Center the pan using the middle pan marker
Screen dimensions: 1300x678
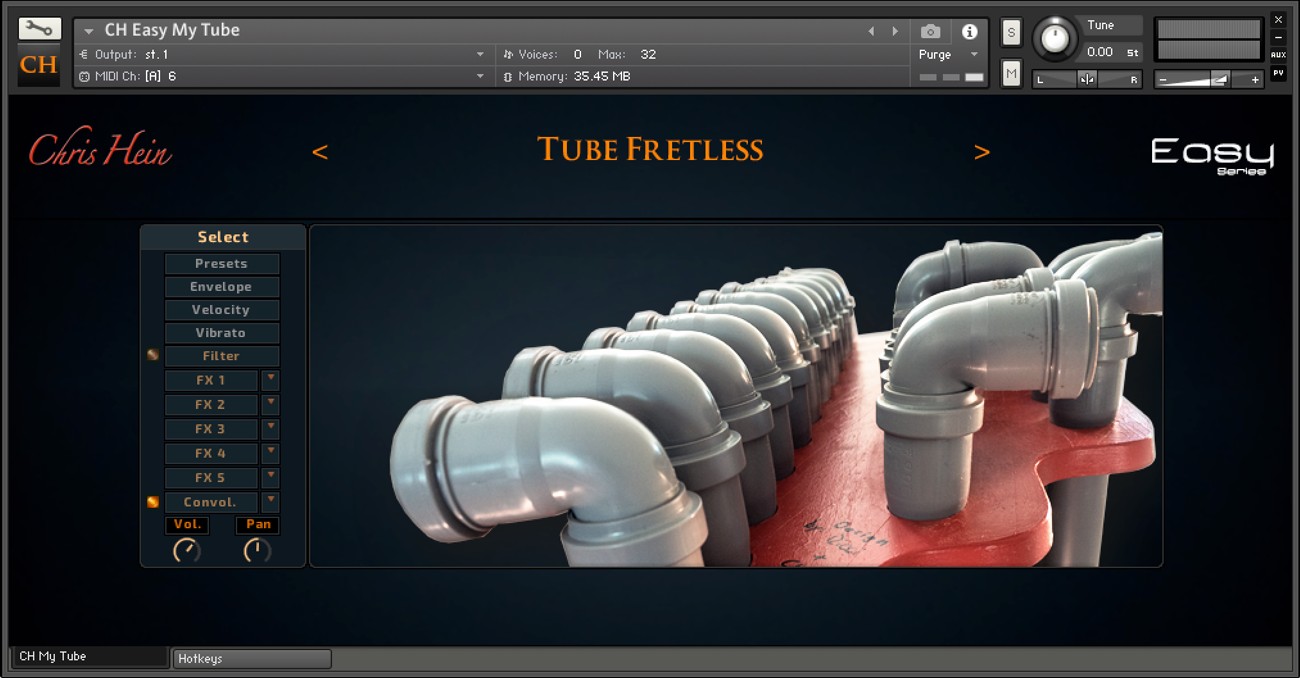(1087, 80)
